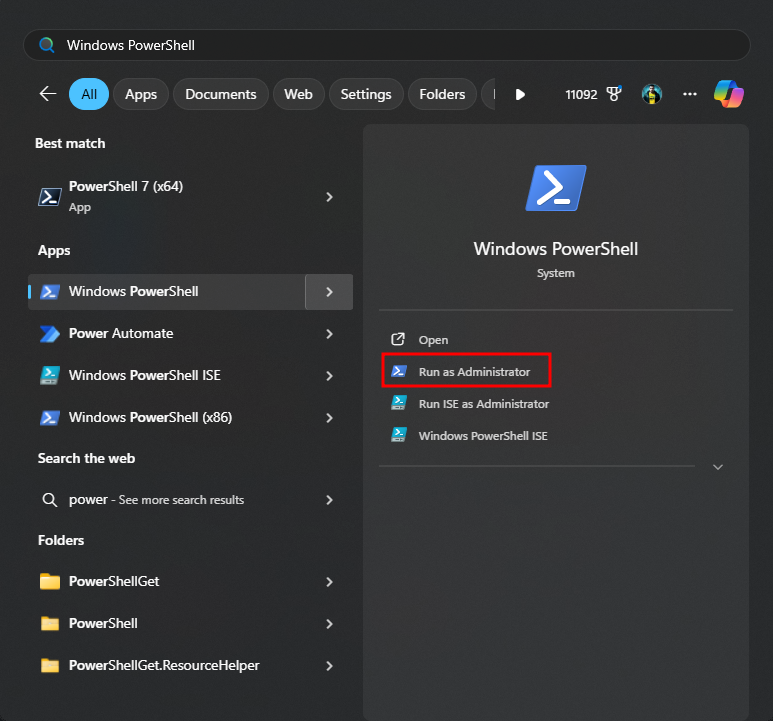Switch to the Apps filter tab

click(x=141, y=94)
